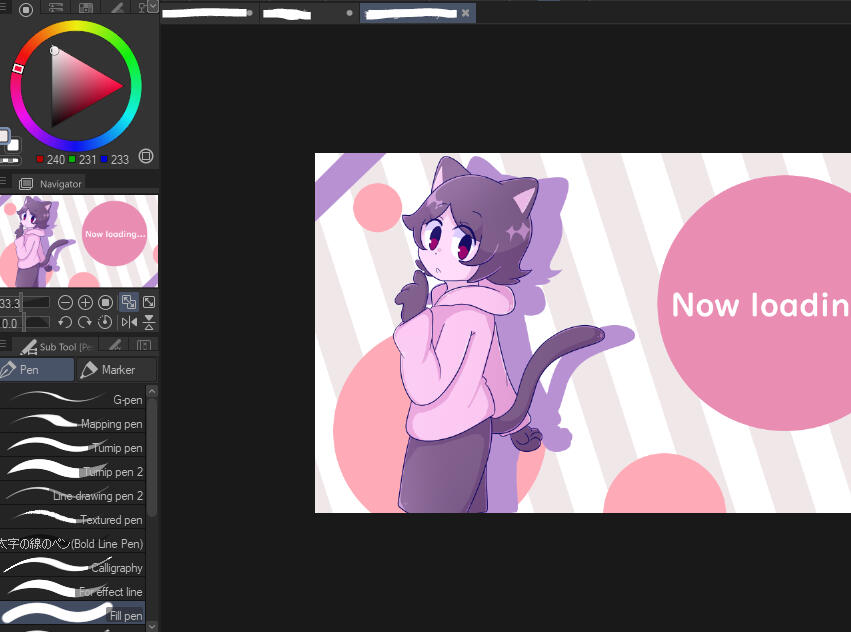Flip the canvas vertically
The image size is (851, 632).
(149, 322)
